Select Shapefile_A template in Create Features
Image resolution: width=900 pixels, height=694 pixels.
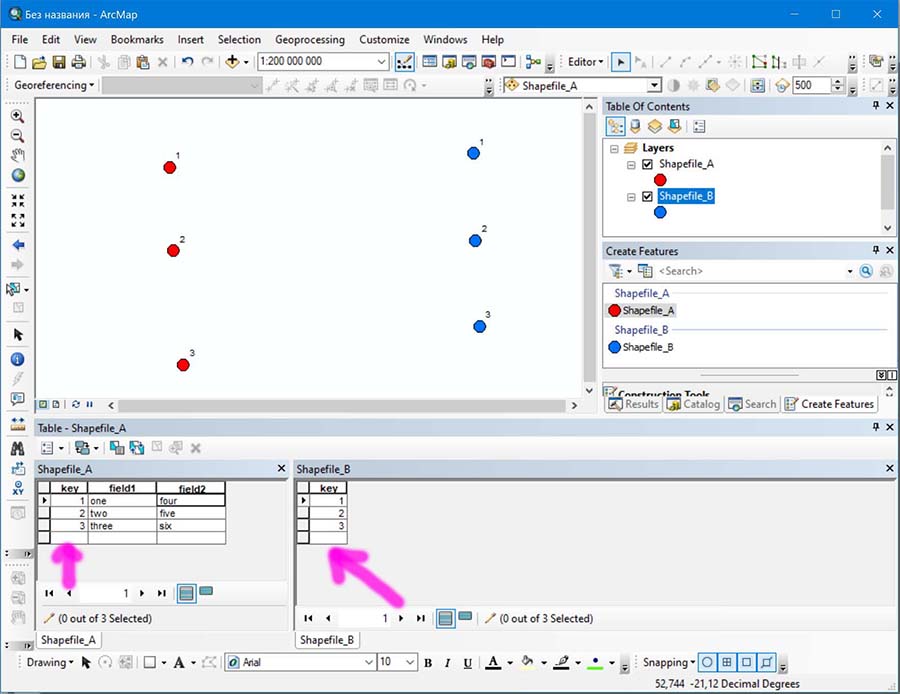[x=641, y=311]
